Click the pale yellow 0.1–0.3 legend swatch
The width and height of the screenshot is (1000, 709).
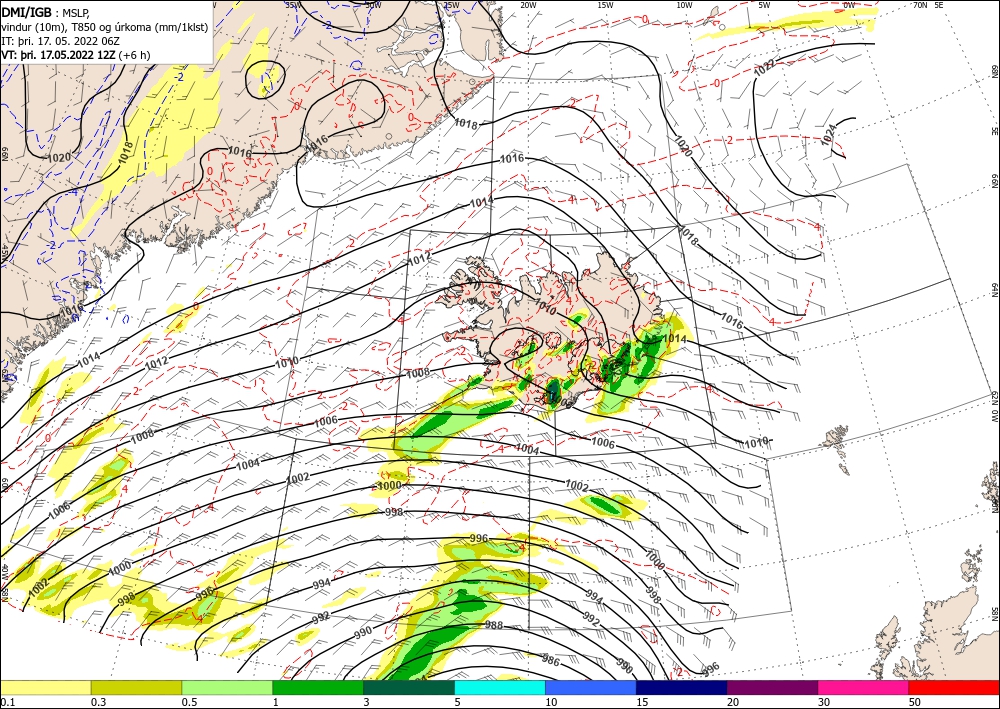[x=45, y=687]
